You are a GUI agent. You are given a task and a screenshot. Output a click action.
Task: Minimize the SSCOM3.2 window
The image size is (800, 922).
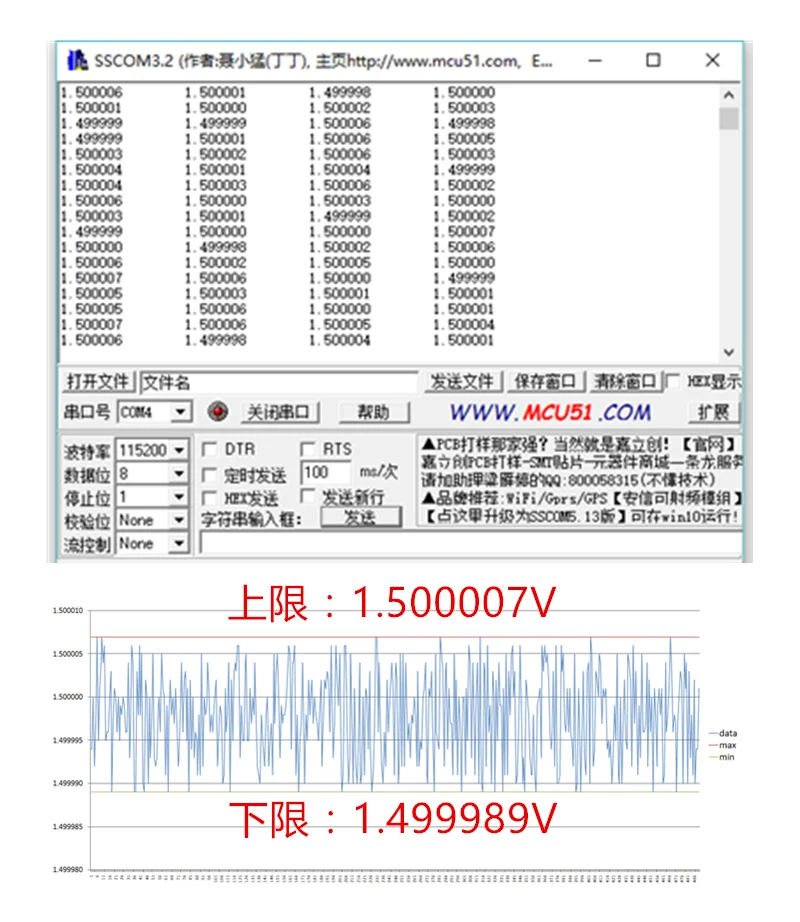click(595, 60)
